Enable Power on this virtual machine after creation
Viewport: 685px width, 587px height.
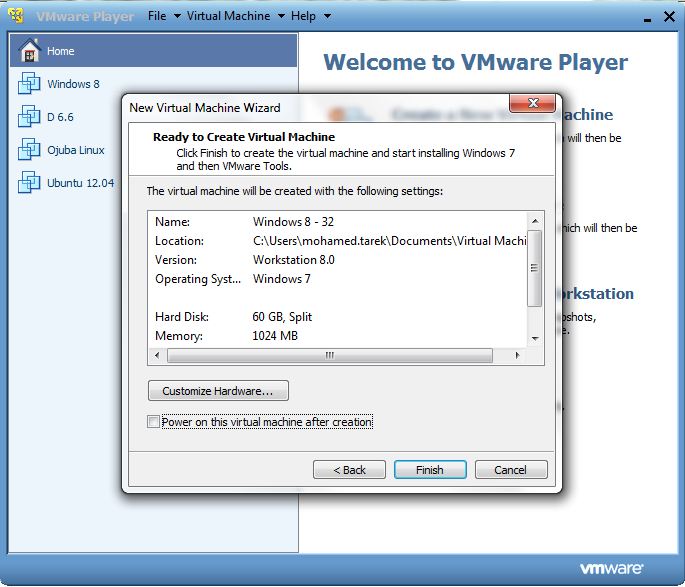153,422
